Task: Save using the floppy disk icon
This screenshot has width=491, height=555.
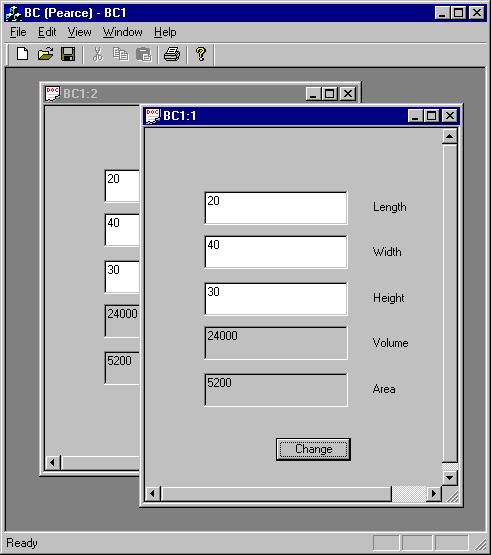Action: [x=68, y=55]
